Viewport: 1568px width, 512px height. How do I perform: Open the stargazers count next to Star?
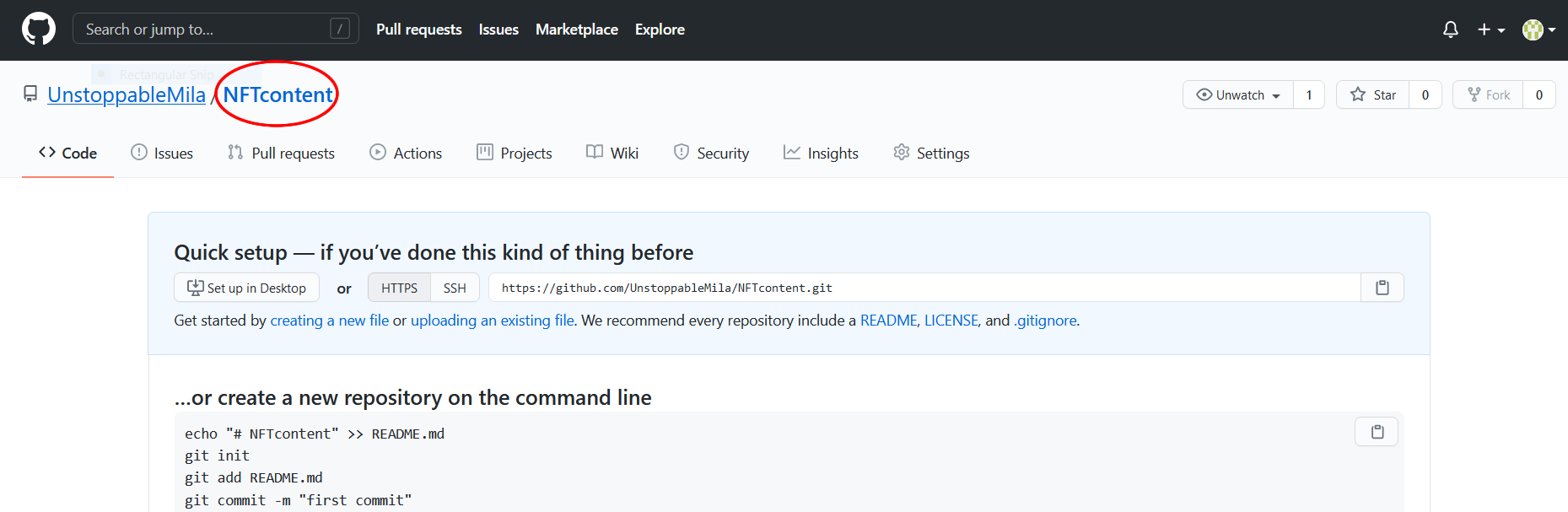[x=1425, y=94]
